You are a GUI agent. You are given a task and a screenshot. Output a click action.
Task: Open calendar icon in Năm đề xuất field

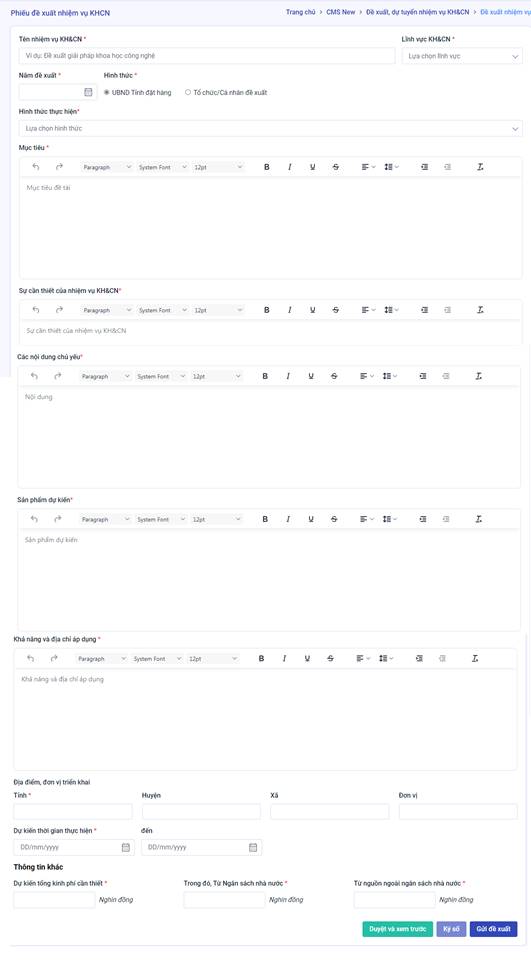tap(88, 92)
